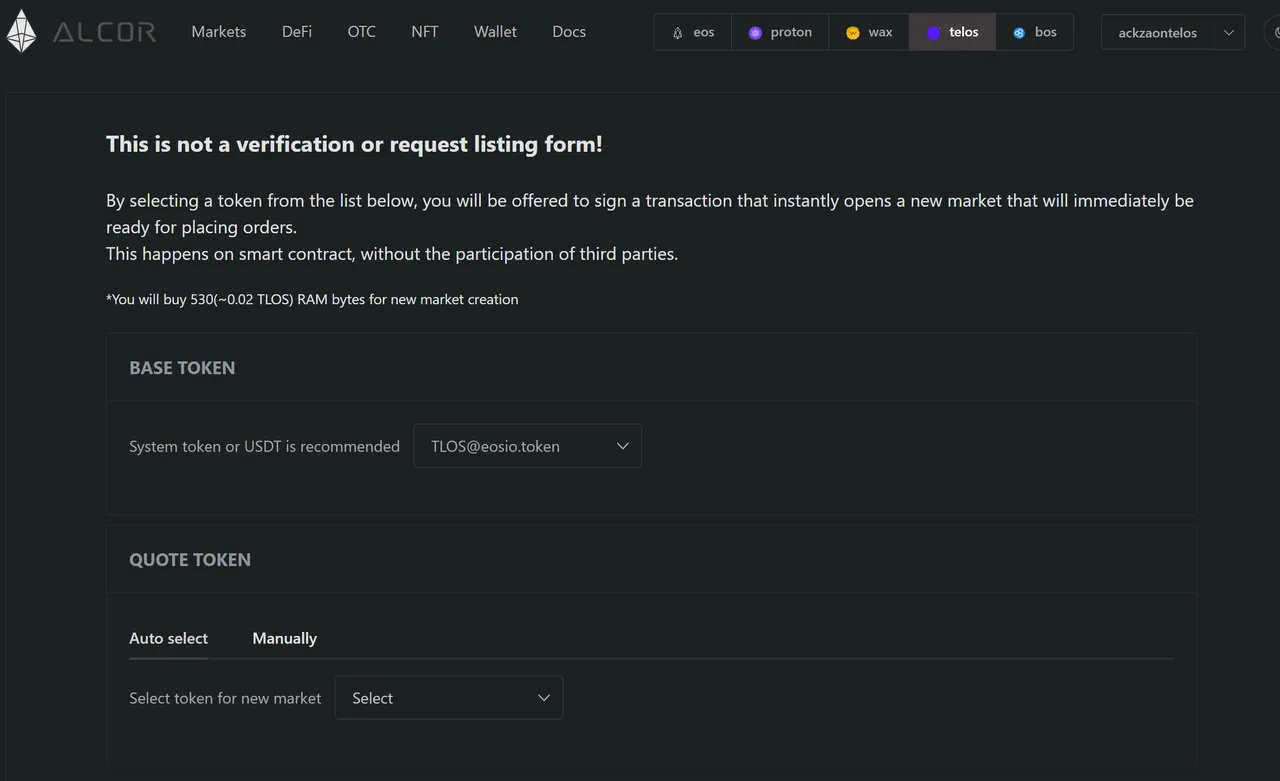Image resolution: width=1280 pixels, height=781 pixels.
Task: Expand the account menu chevron
Action: click(1229, 32)
